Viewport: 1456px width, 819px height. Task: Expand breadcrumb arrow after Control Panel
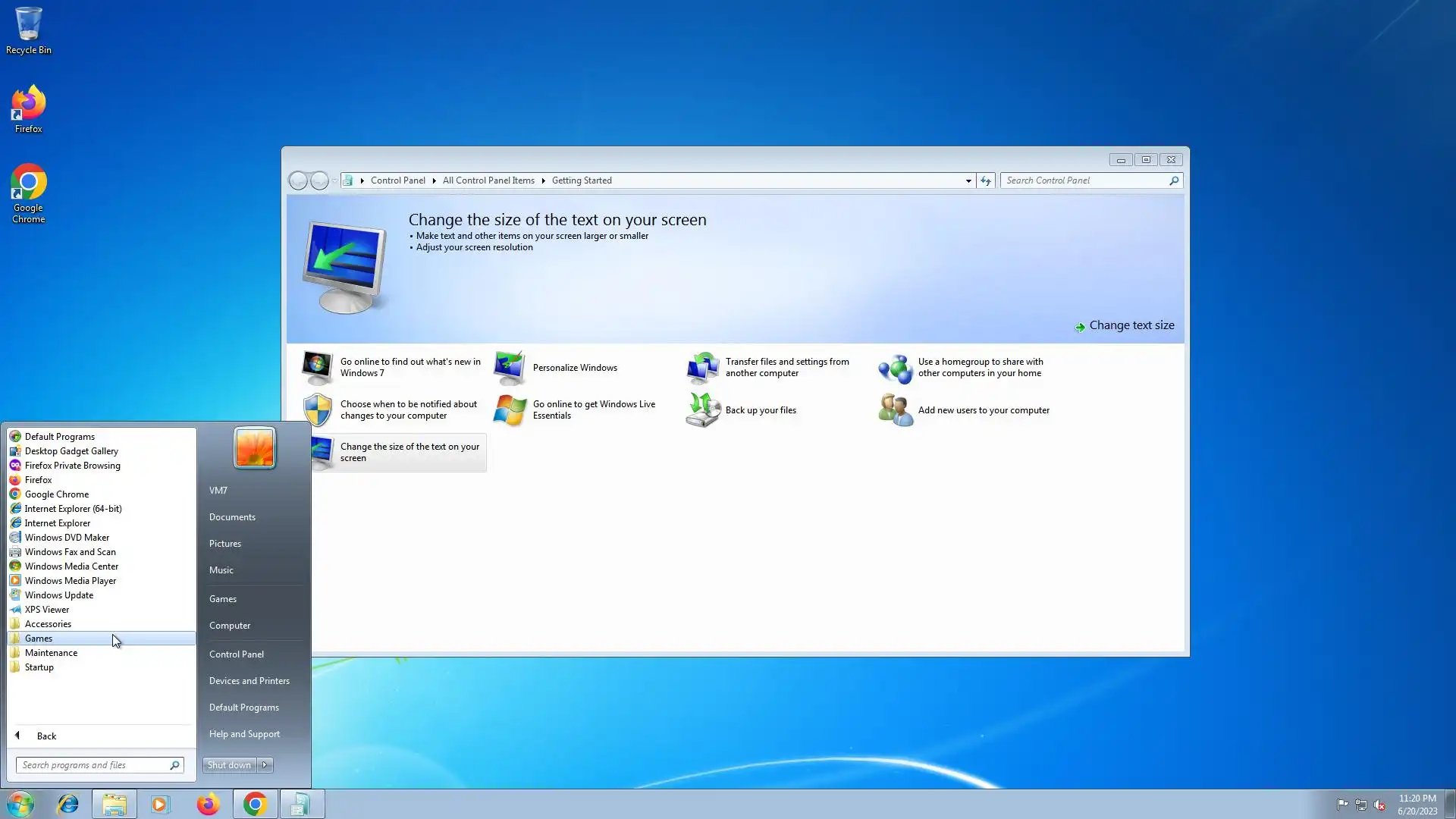tap(434, 180)
